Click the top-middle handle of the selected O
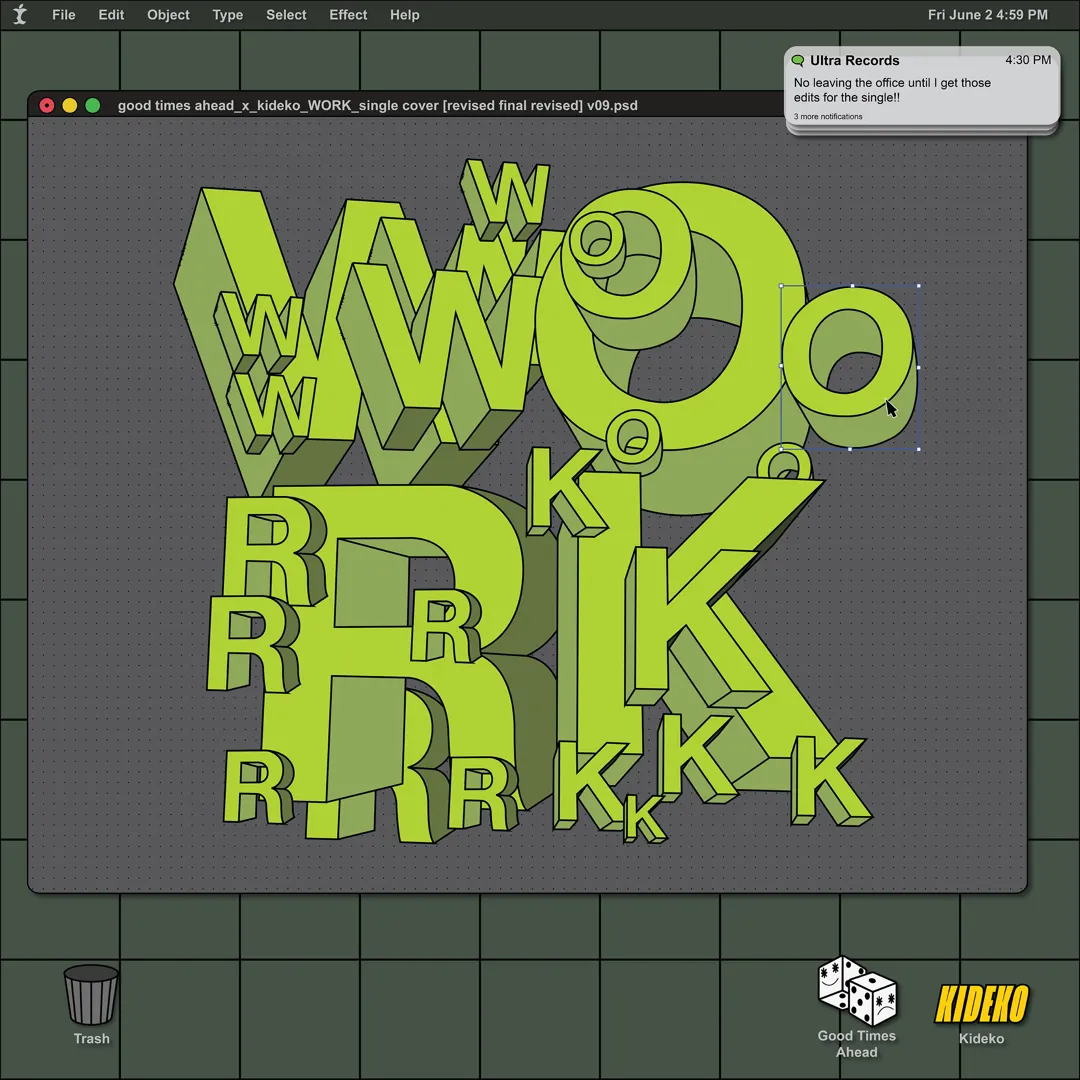Image resolution: width=1080 pixels, height=1080 pixels. (851, 286)
